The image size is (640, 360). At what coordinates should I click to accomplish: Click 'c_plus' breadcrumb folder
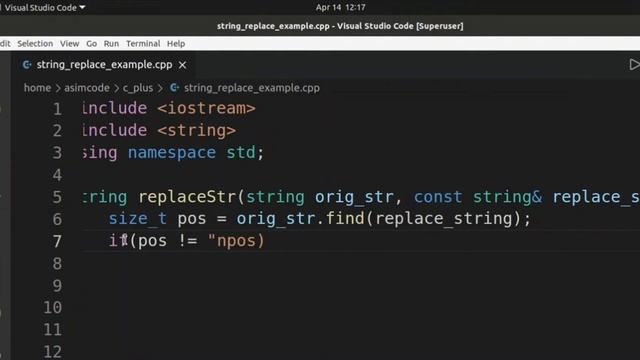click(x=138, y=88)
